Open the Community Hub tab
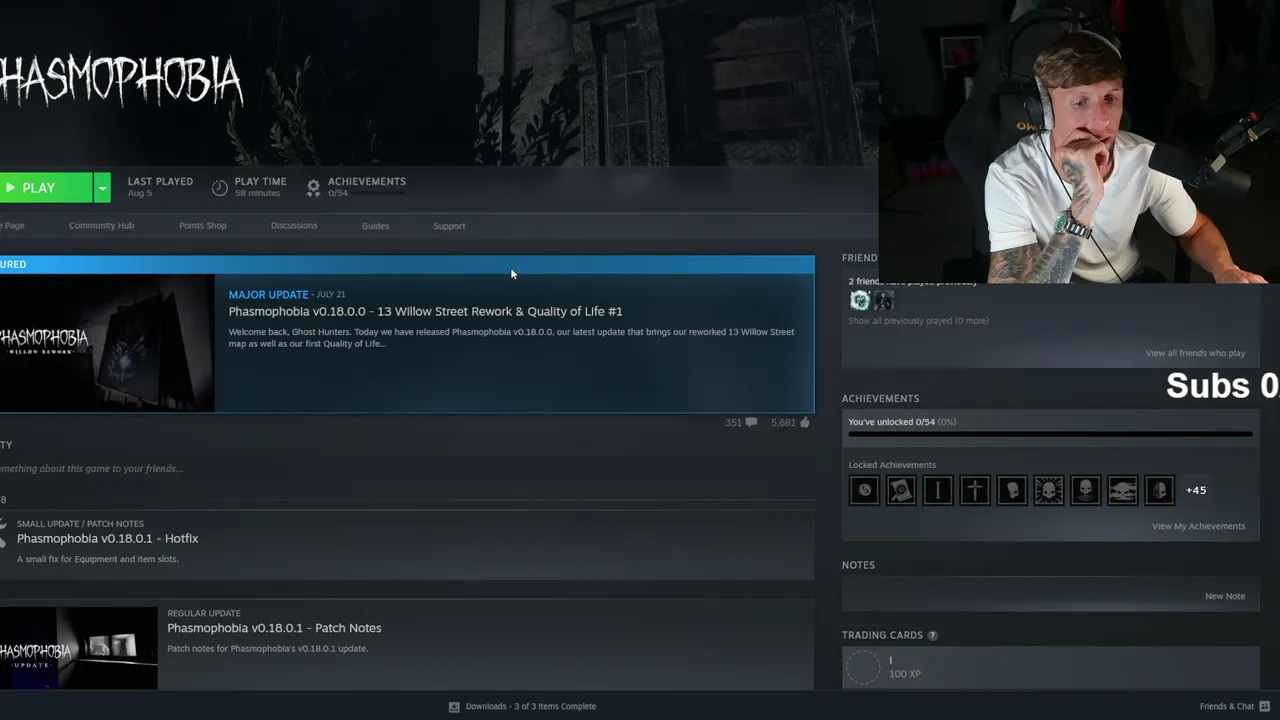The width and height of the screenshot is (1280, 720). tap(101, 226)
